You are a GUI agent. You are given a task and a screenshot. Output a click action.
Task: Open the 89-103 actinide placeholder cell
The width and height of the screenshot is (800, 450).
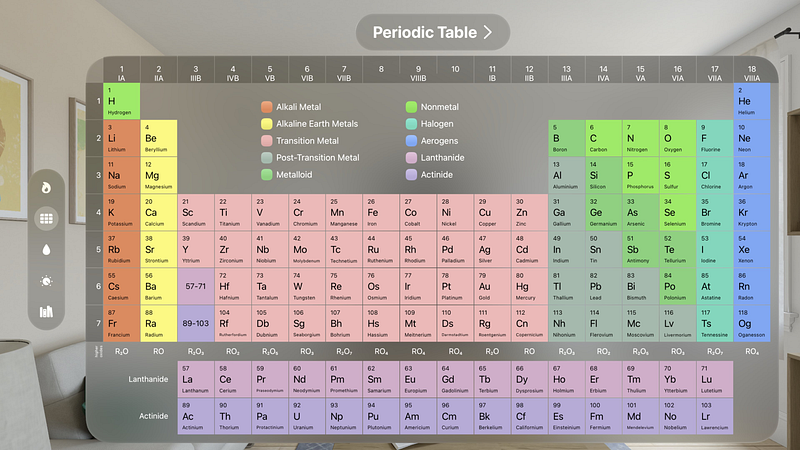(x=196, y=323)
